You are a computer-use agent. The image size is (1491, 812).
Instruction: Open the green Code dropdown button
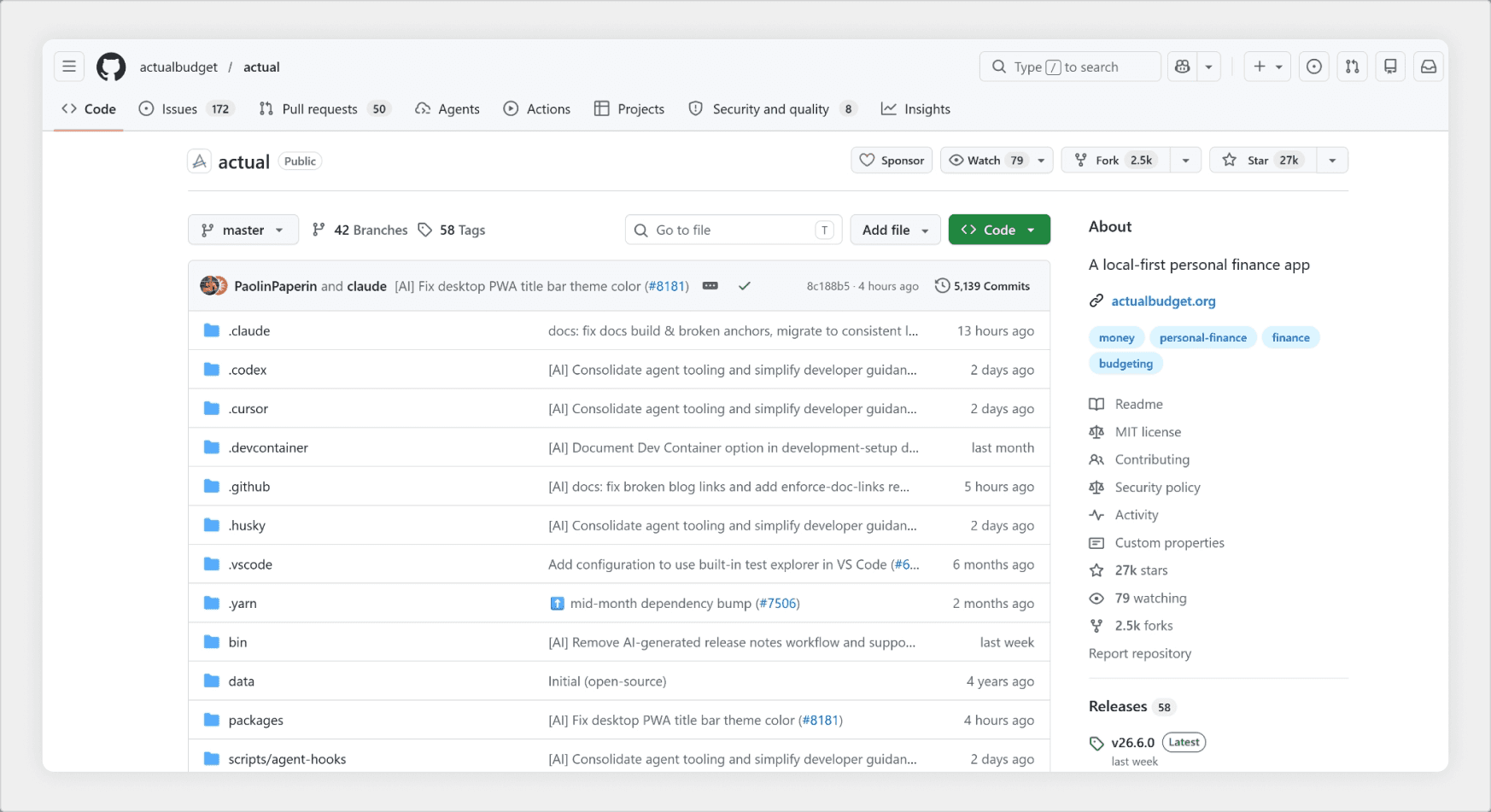pos(999,230)
